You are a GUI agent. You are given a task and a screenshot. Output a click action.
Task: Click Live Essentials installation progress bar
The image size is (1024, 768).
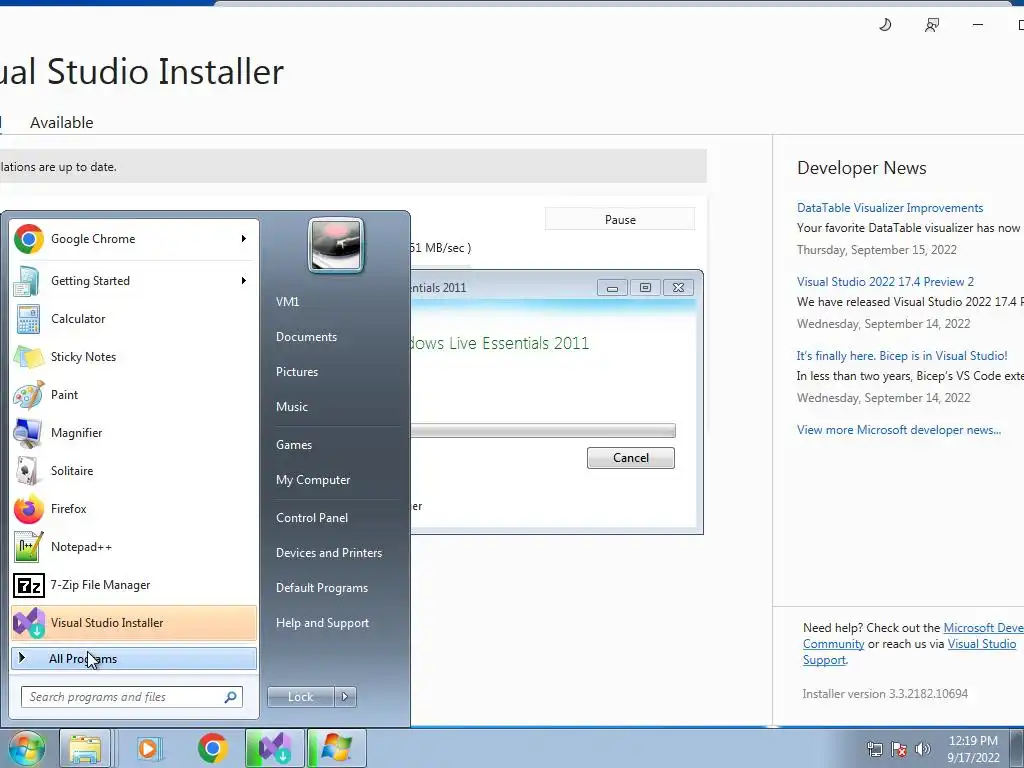(543, 431)
